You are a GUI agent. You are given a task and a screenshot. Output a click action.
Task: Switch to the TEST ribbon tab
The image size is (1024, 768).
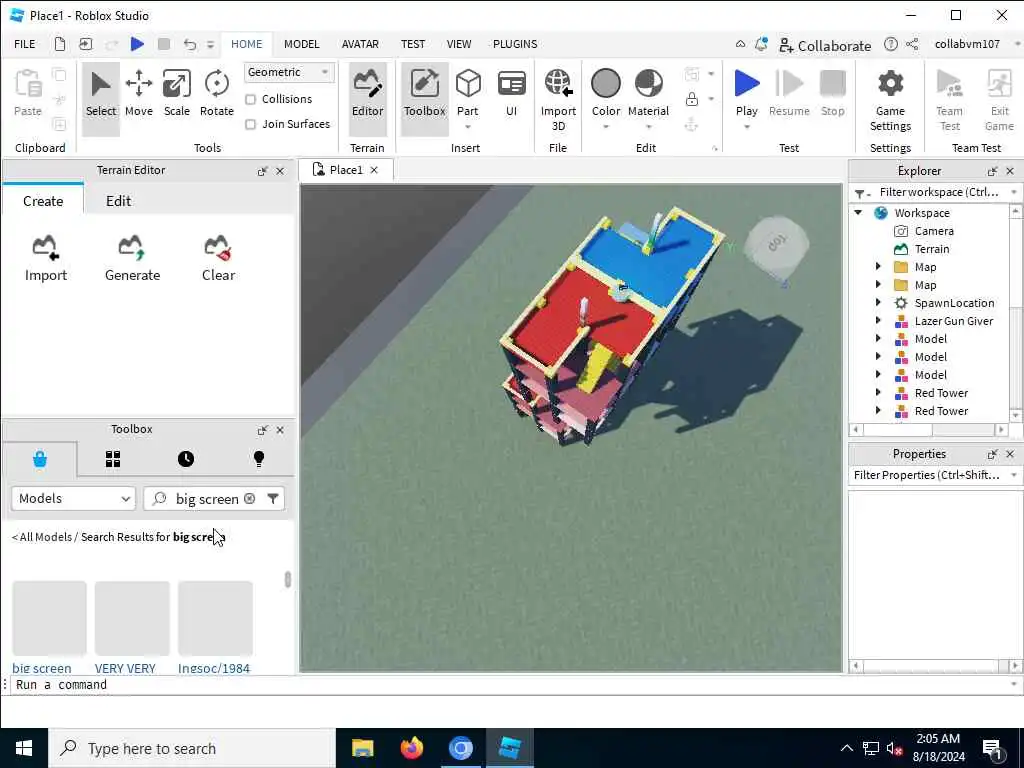tap(413, 44)
